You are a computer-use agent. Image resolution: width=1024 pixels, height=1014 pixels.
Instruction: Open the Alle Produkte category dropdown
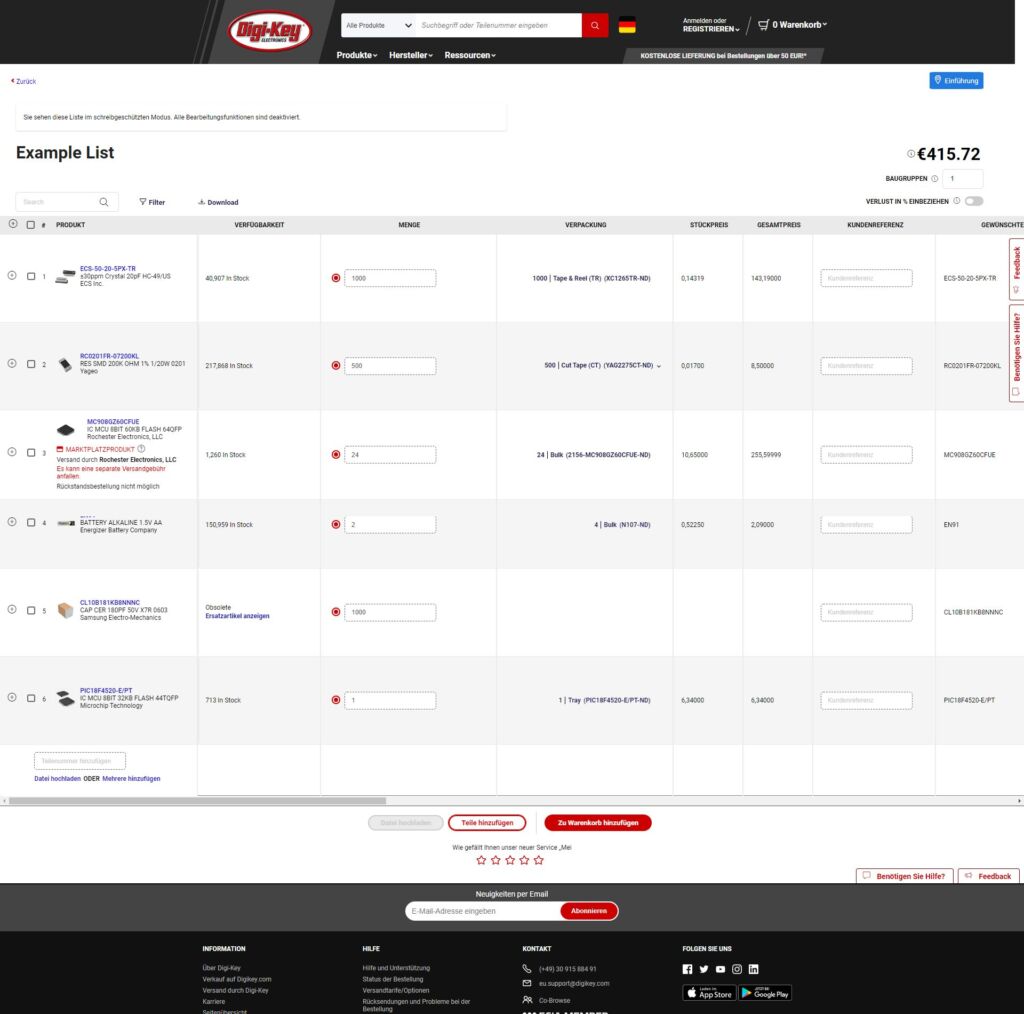click(379, 25)
